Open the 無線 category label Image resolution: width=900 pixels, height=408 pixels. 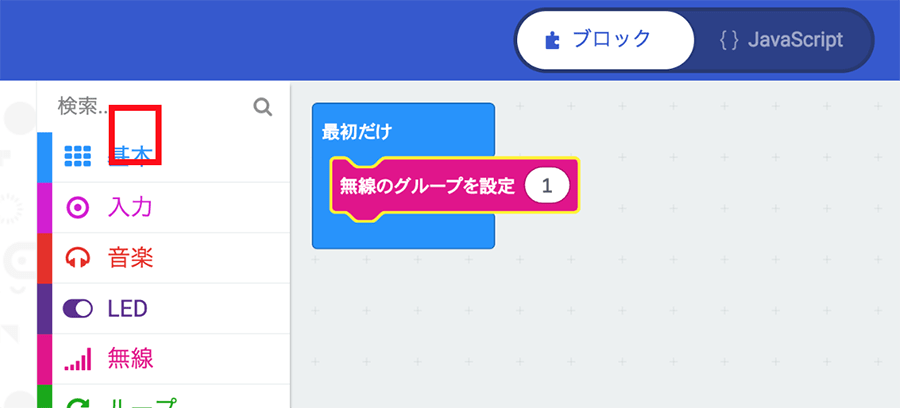coord(130,358)
